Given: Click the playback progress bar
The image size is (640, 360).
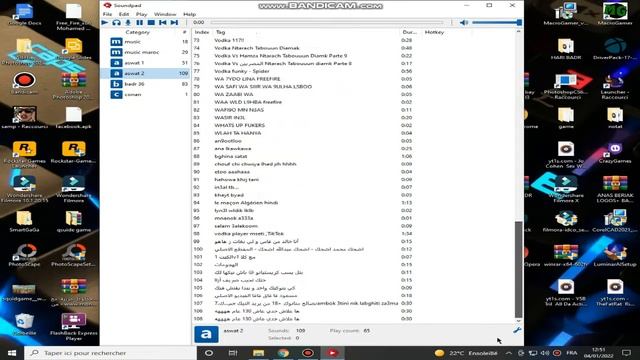Looking at the screenshot, I should (x=327, y=22).
